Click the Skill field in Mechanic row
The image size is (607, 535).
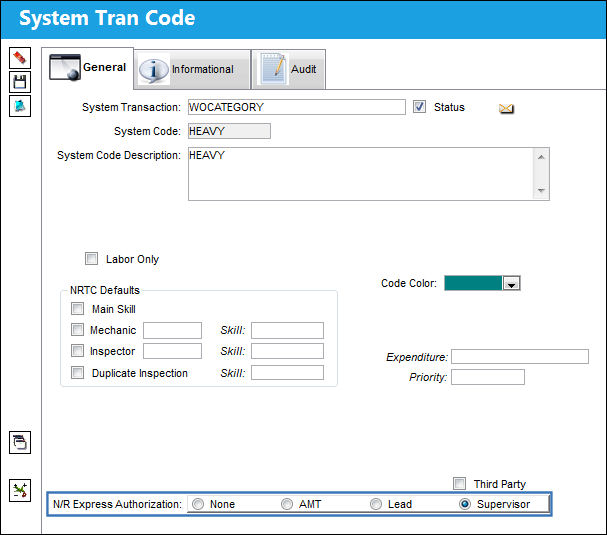pyautogui.click(x=287, y=330)
